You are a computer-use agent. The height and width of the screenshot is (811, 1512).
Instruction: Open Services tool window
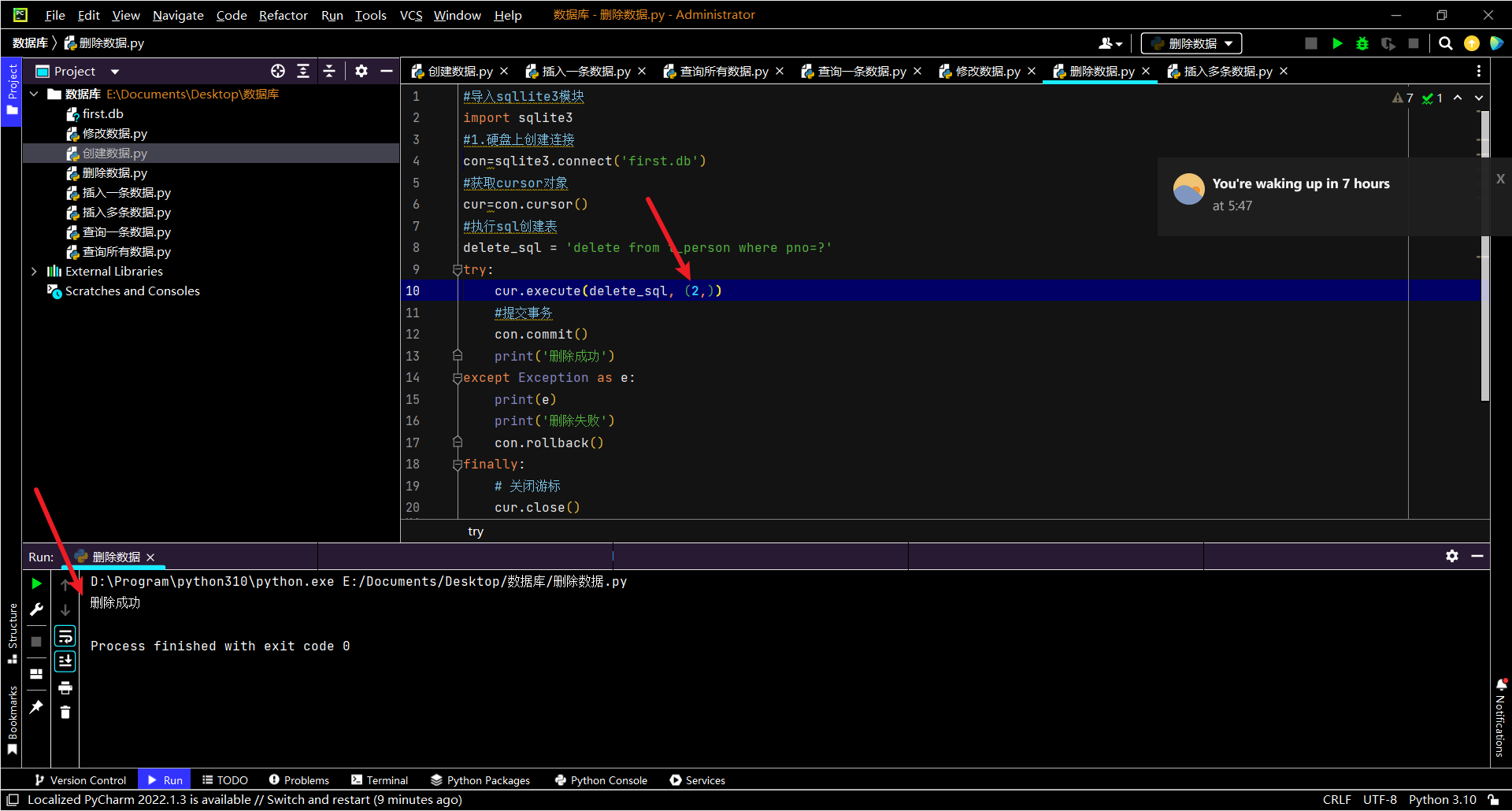click(x=697, y=780)
